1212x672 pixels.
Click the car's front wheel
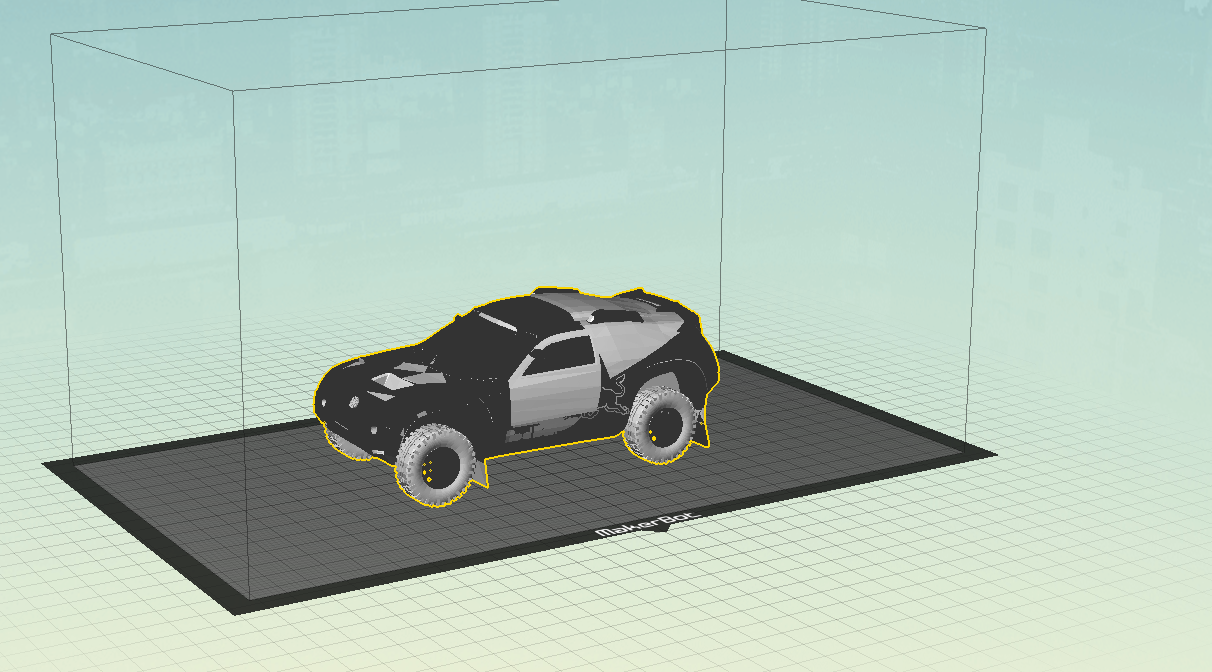[435, 466]
